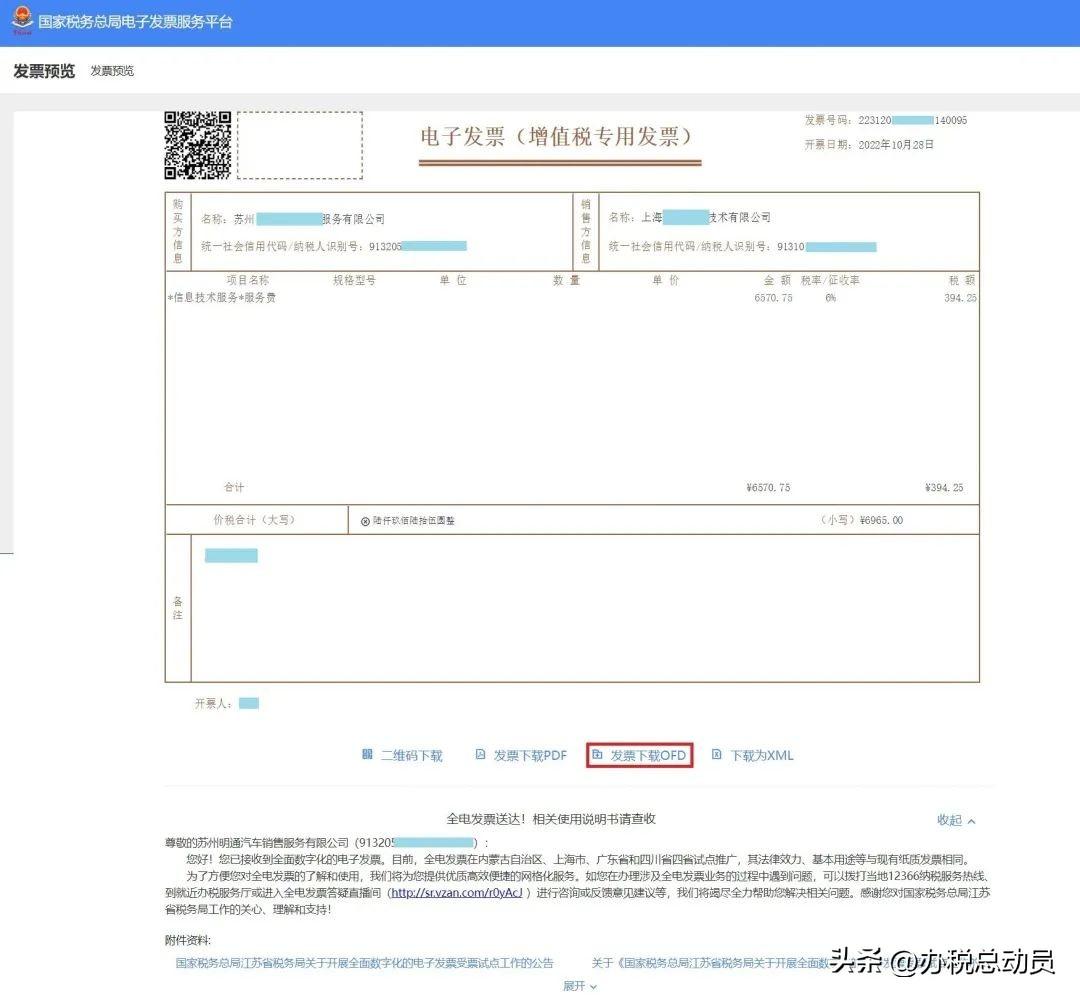Click the circled-X icon before the uppercase amount

[365, 521]
